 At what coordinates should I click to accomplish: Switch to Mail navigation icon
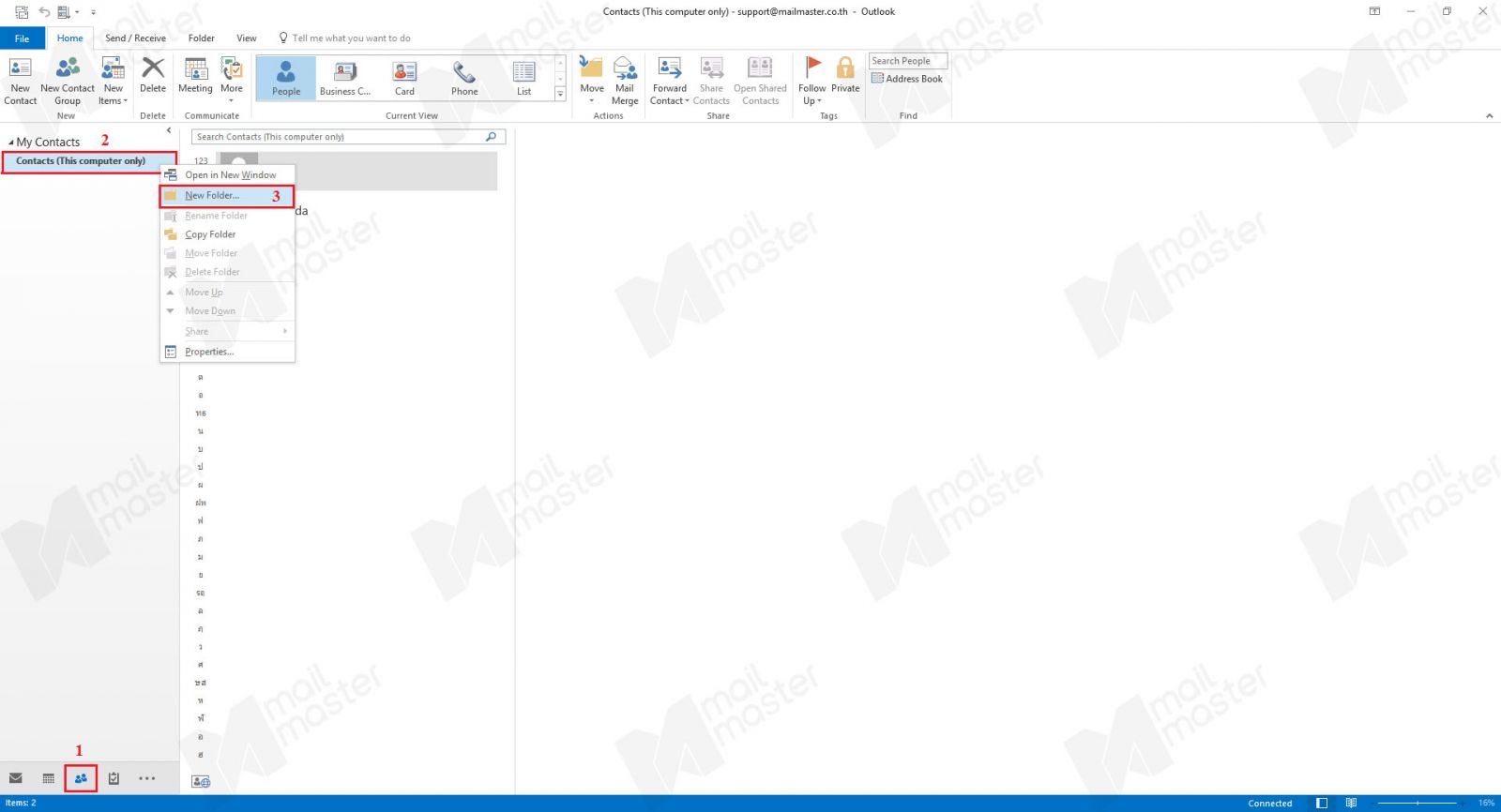pos(15,778)
